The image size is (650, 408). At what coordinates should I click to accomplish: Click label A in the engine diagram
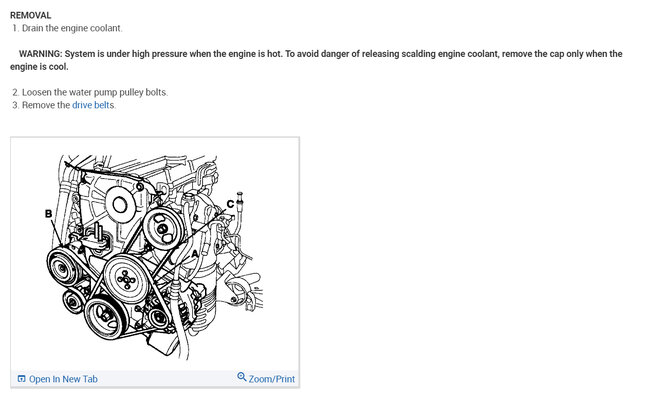[194, 253]
